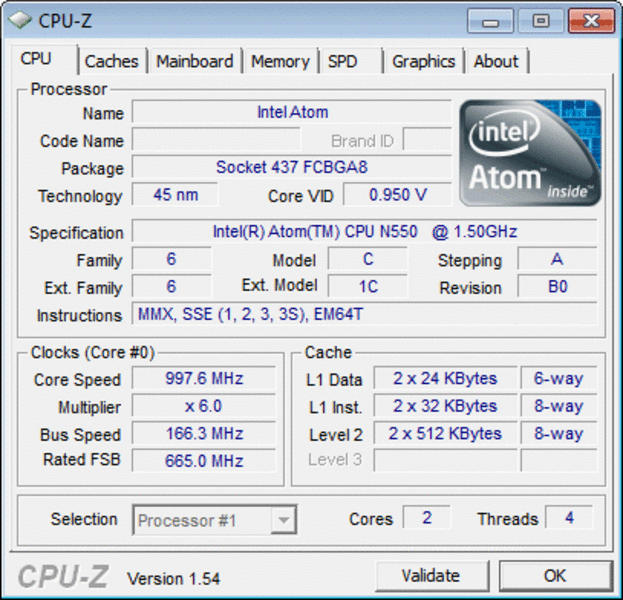
Task: Click the Bus Speed value 166.3 MHz
Action: tap(204, 433)
